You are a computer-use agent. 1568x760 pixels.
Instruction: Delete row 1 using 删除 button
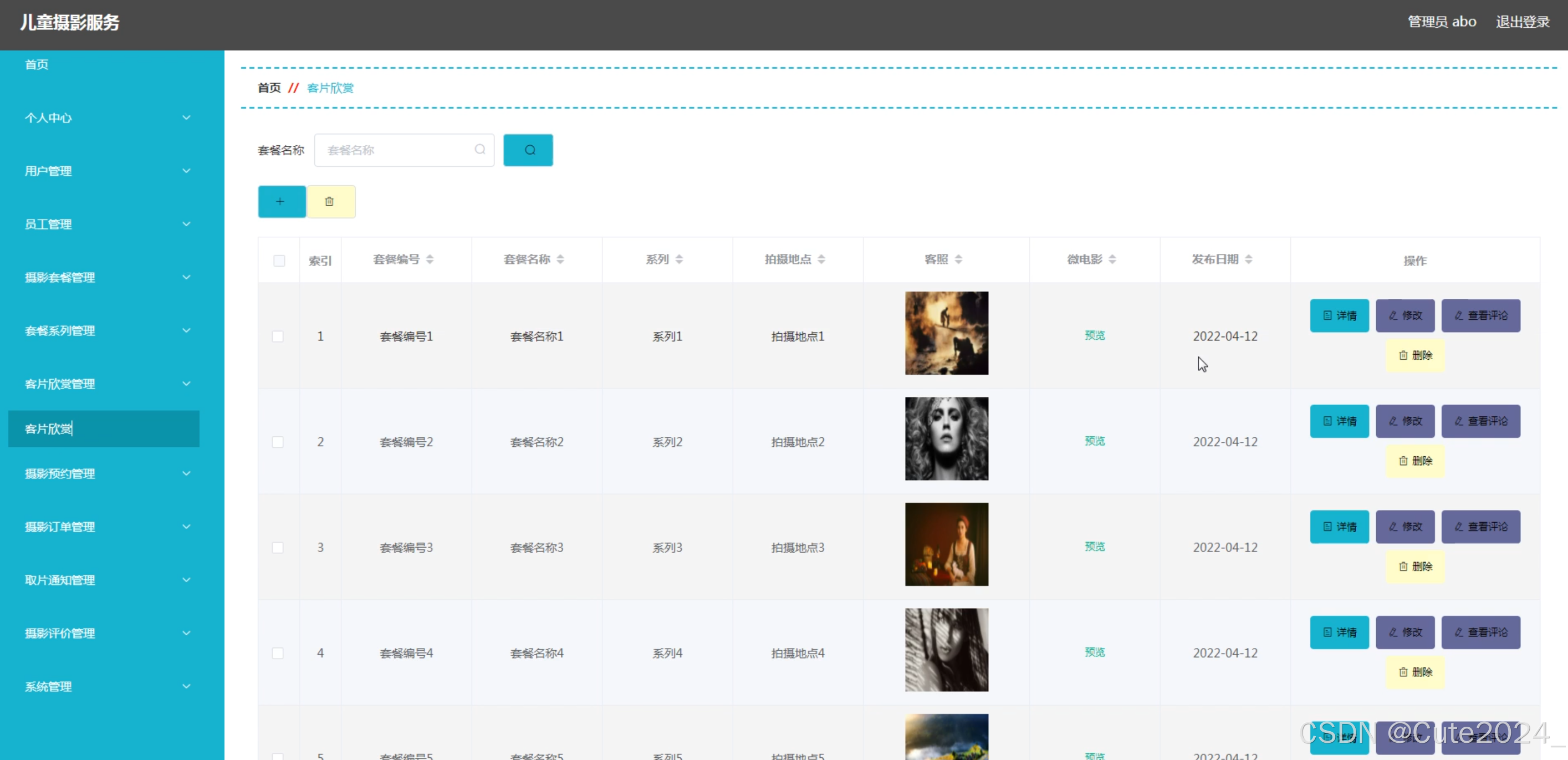[1414, 355]
